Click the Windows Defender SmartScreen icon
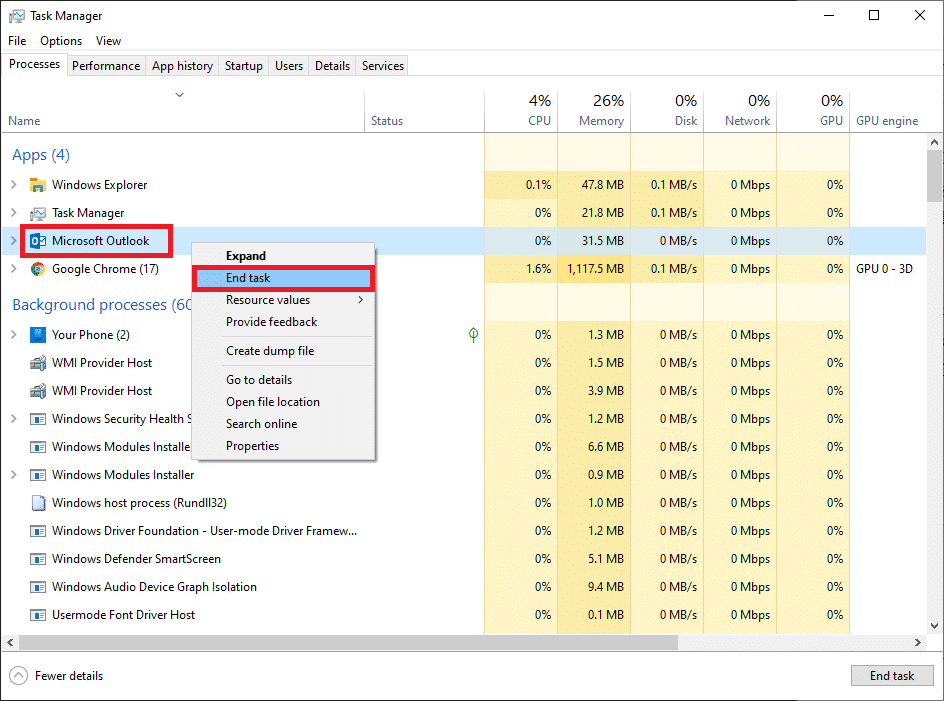 38,559
